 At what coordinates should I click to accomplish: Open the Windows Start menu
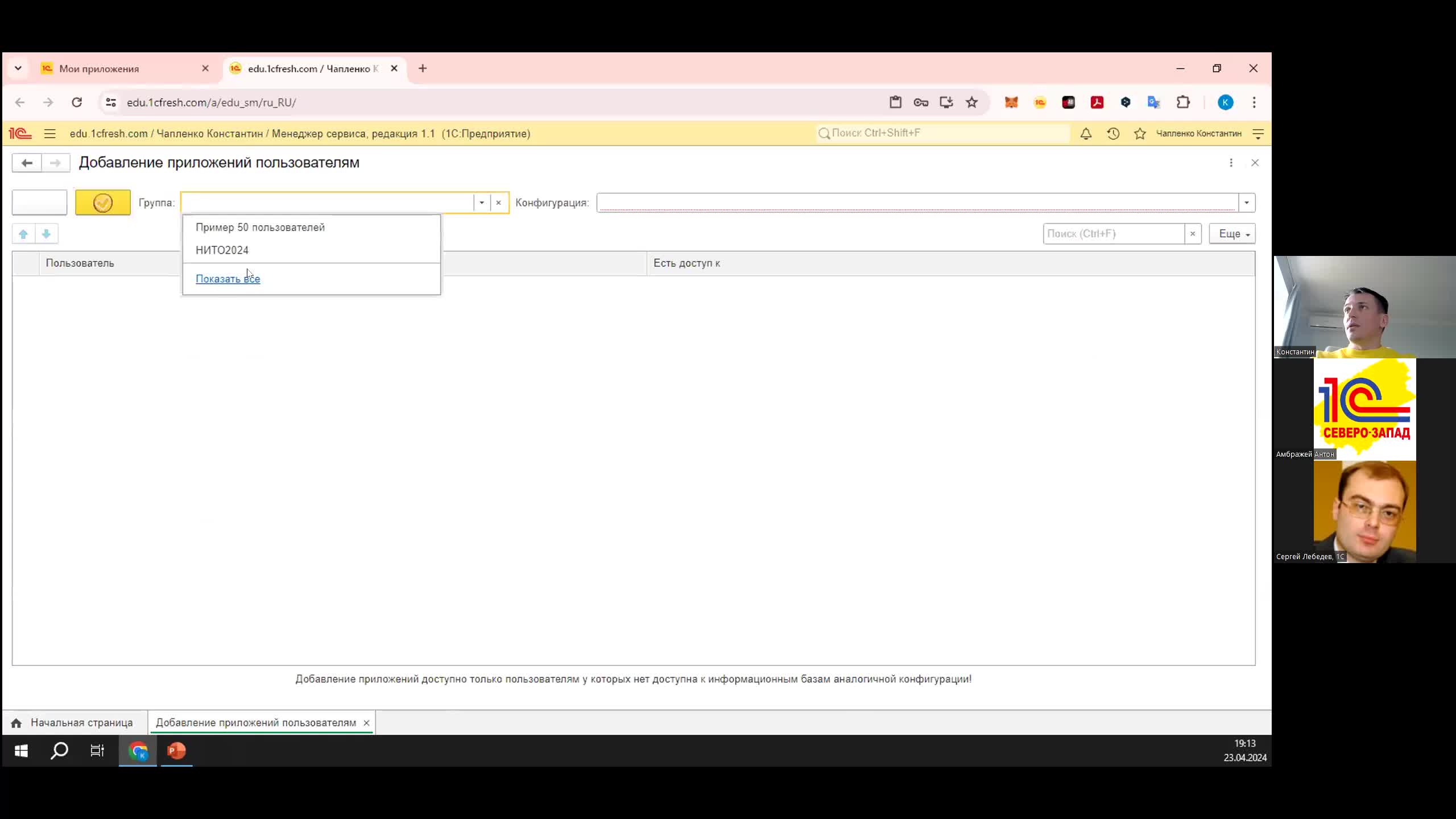[x=21, y=751]
